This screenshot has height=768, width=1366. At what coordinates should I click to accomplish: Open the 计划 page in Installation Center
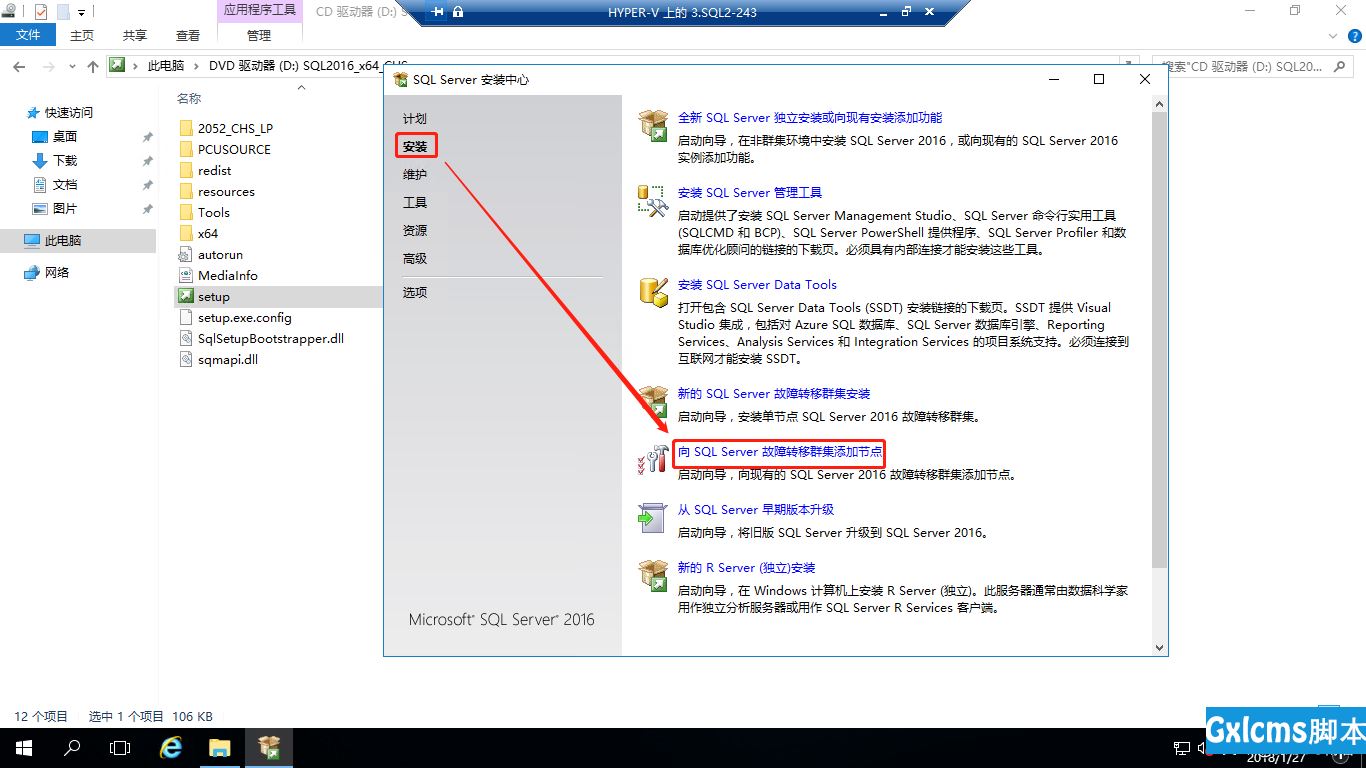click(415, 119)
